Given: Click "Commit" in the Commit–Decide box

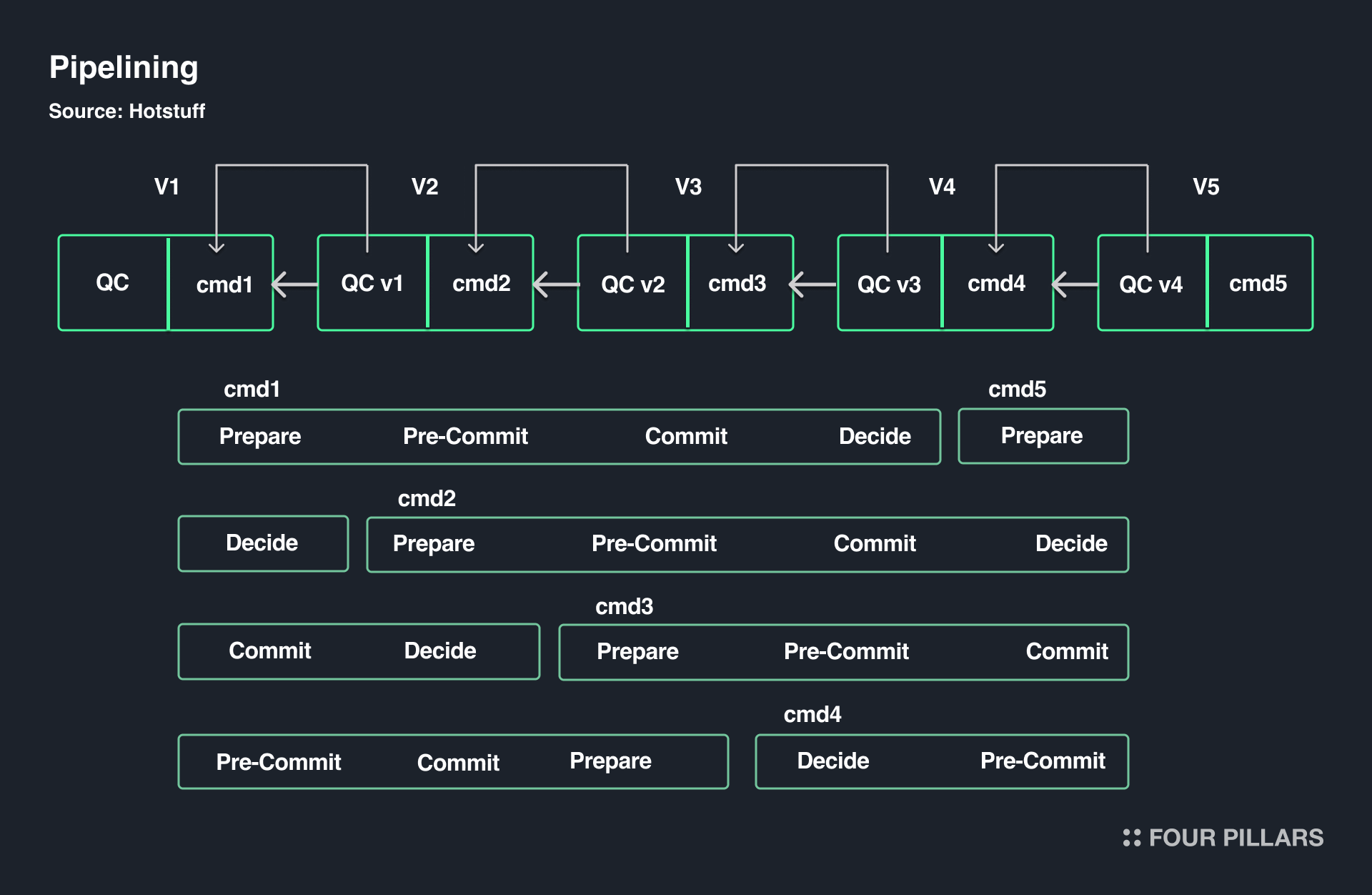Looking at the screenshot, I should 269,651.
